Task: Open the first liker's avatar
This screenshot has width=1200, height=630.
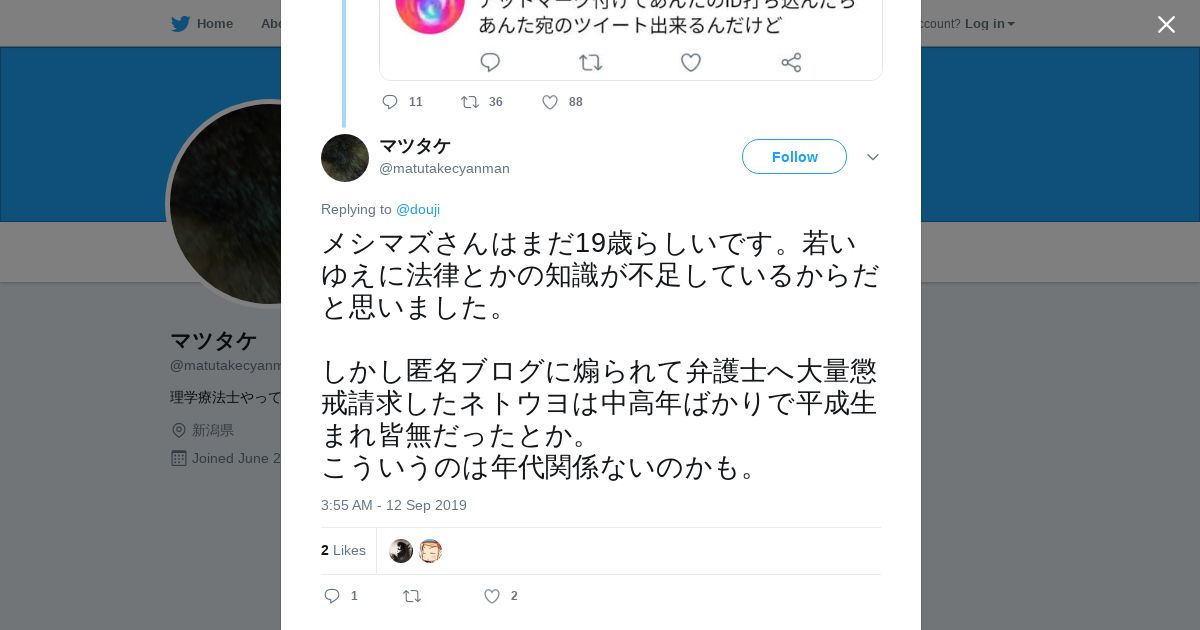Action: pos(401,551)
